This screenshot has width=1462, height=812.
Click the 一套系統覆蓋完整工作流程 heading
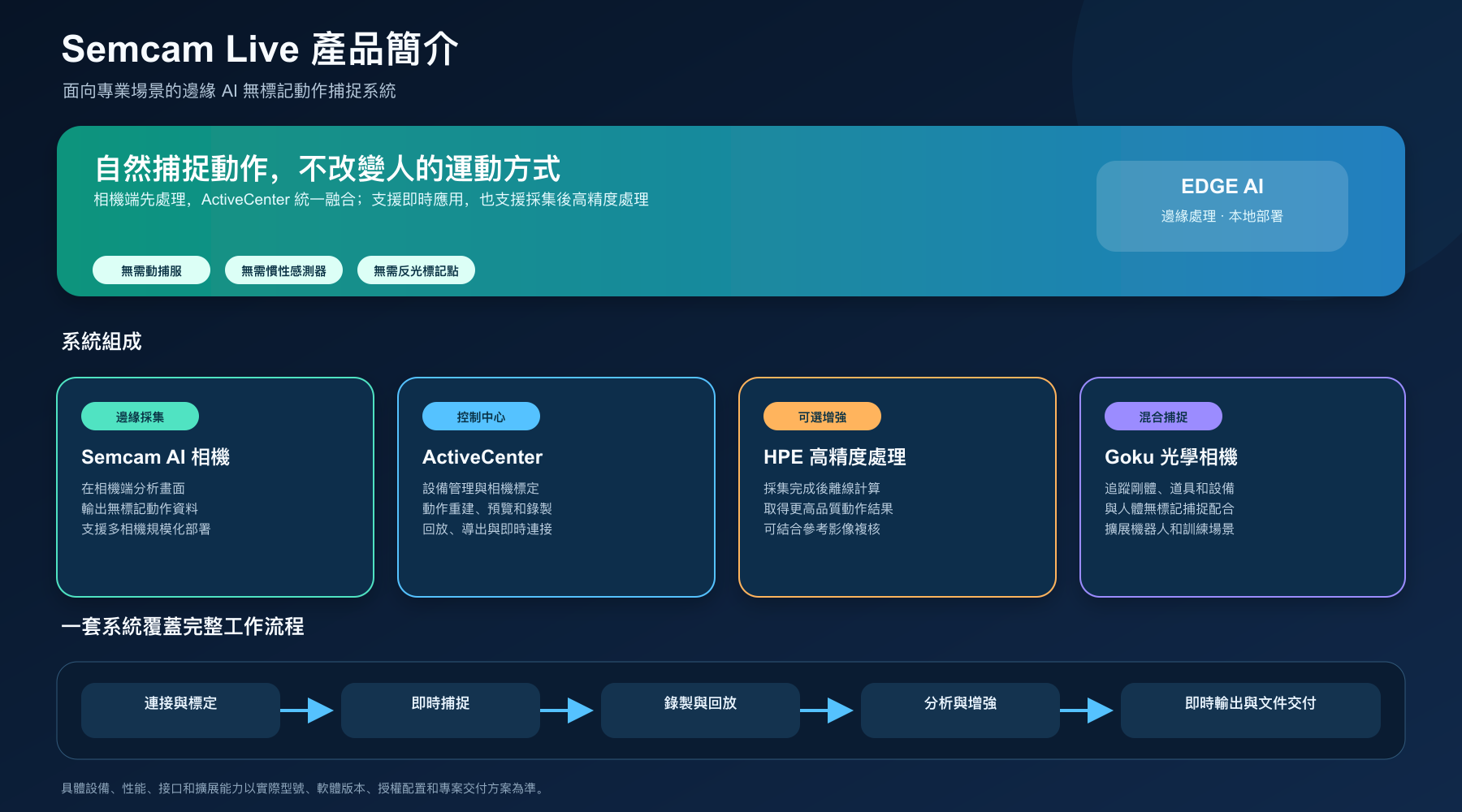coord(183,626)
